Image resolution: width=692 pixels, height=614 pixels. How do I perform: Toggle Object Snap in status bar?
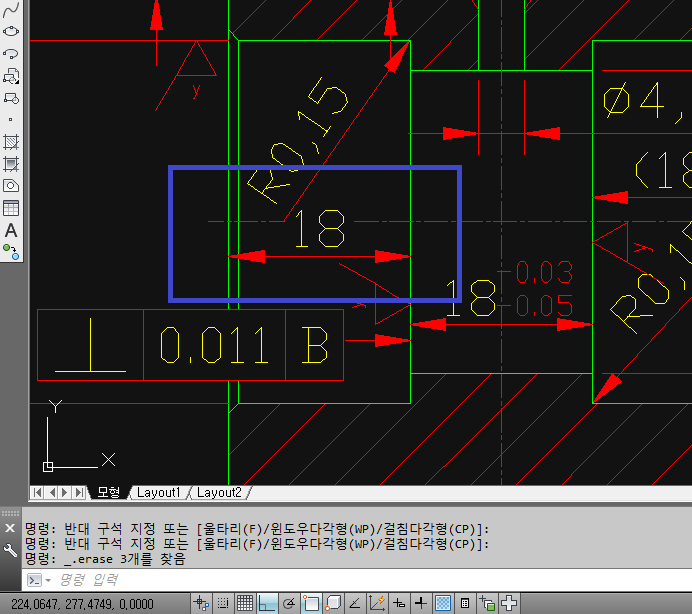pos(311,603)
